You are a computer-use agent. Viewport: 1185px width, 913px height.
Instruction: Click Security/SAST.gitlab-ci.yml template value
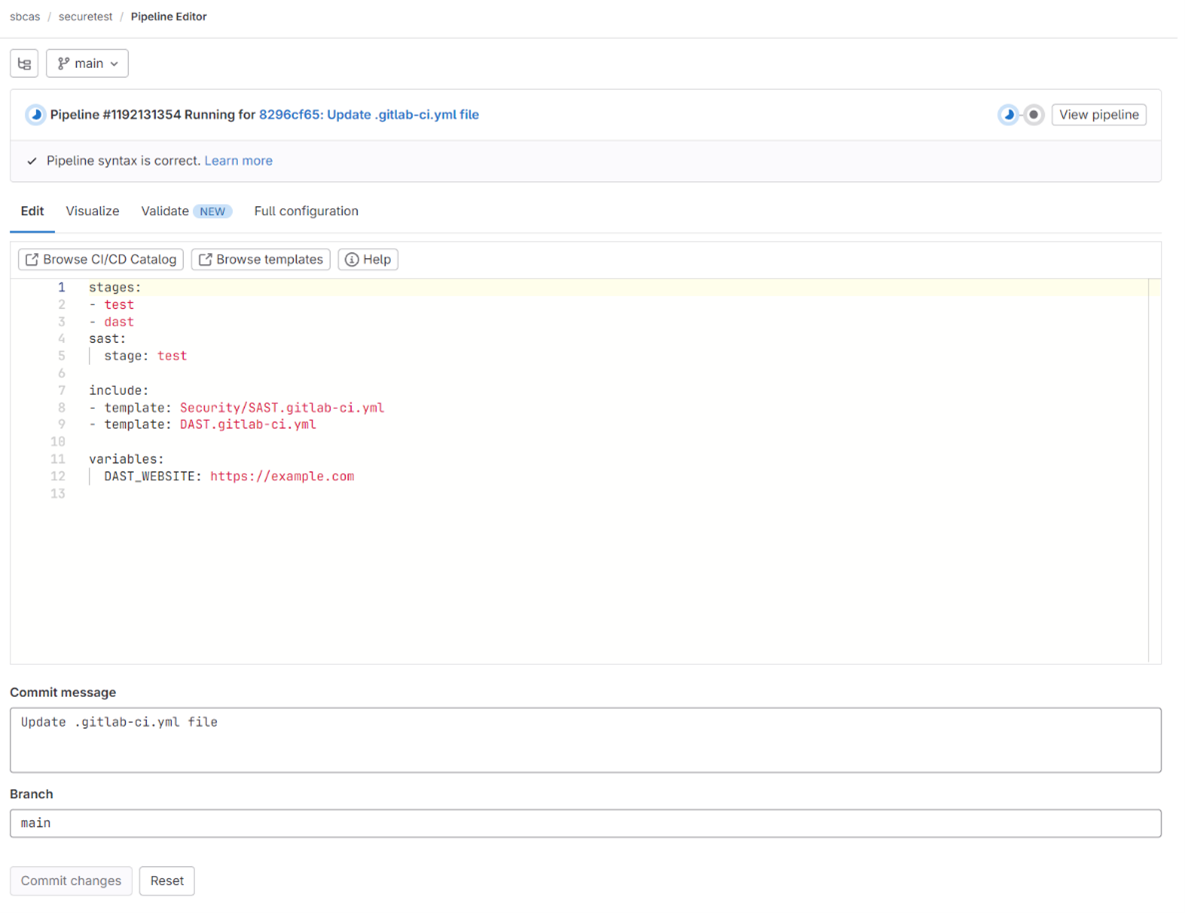pos(282,408)
